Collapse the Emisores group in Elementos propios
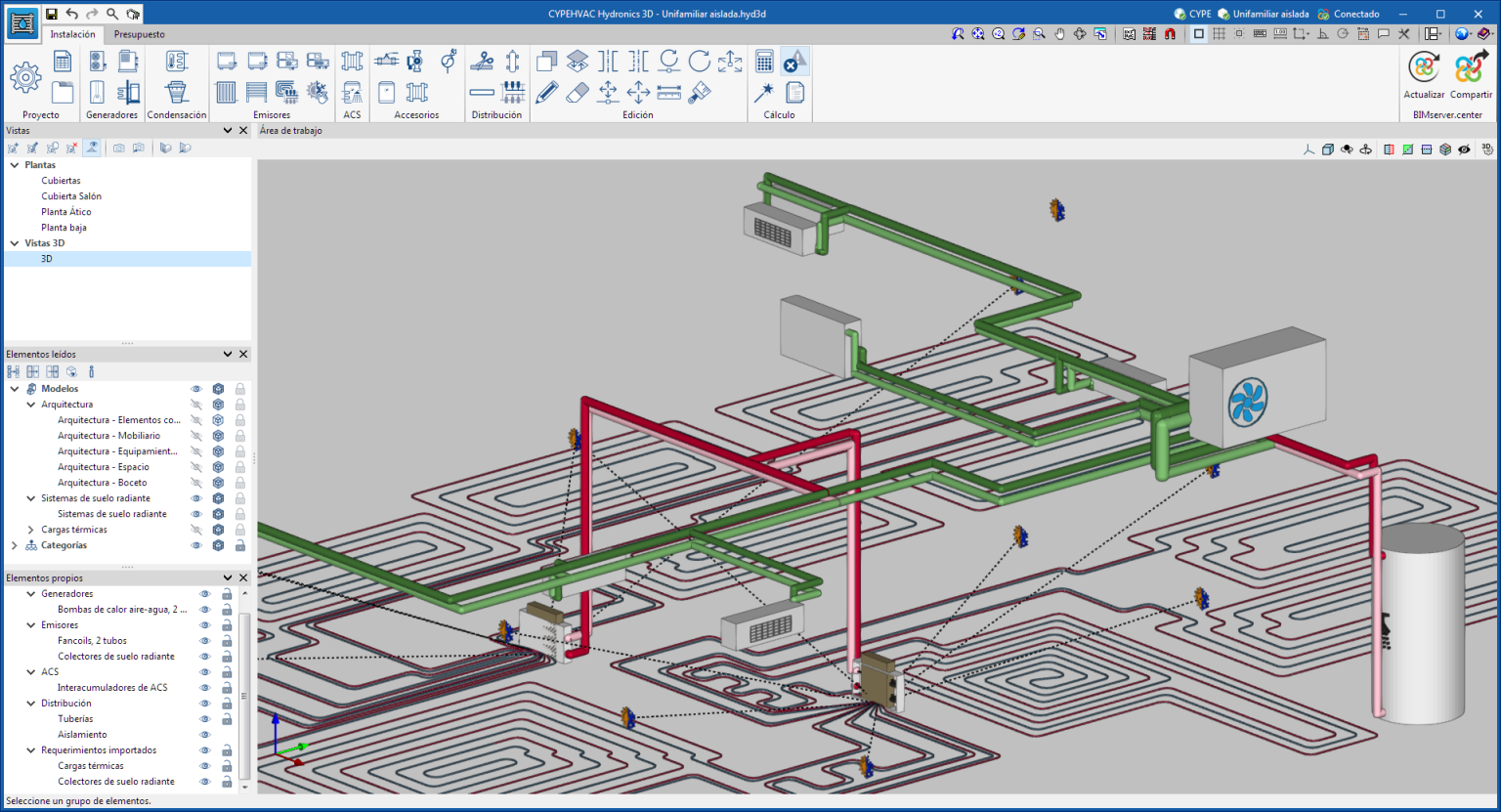1501x812 pixels. coord(31,625)
